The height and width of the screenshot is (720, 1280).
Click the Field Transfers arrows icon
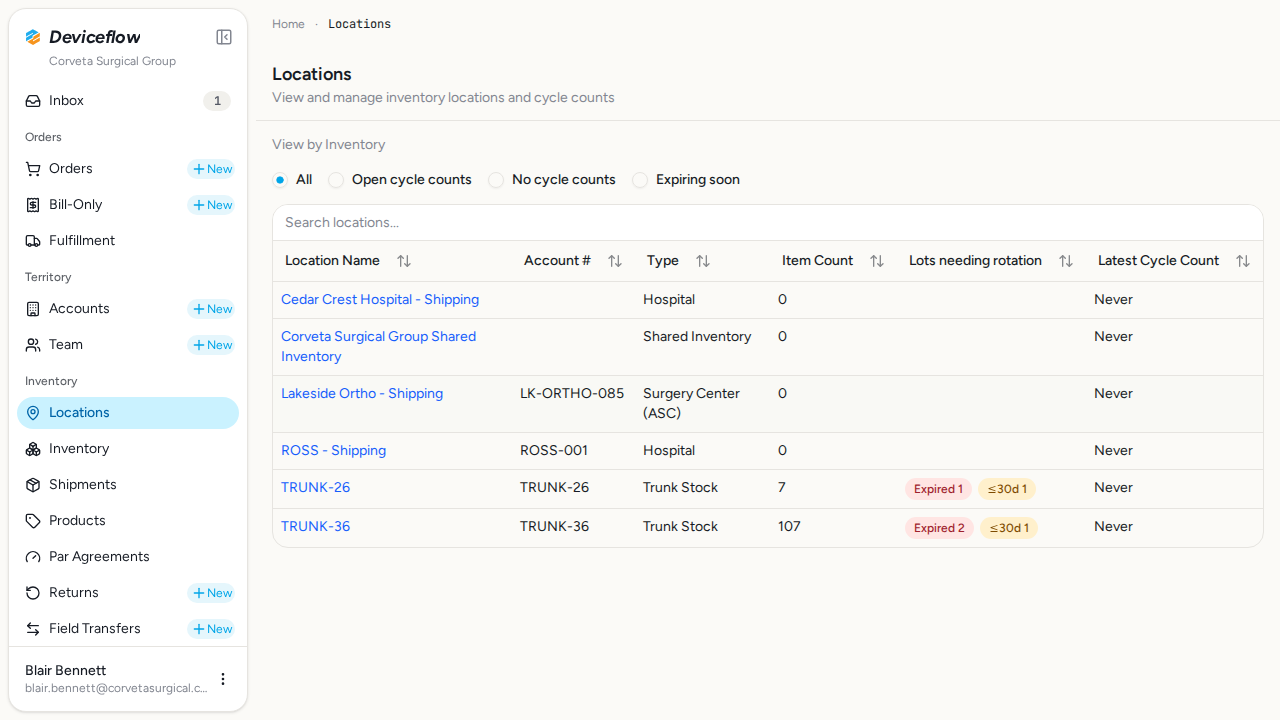[33, 629]
